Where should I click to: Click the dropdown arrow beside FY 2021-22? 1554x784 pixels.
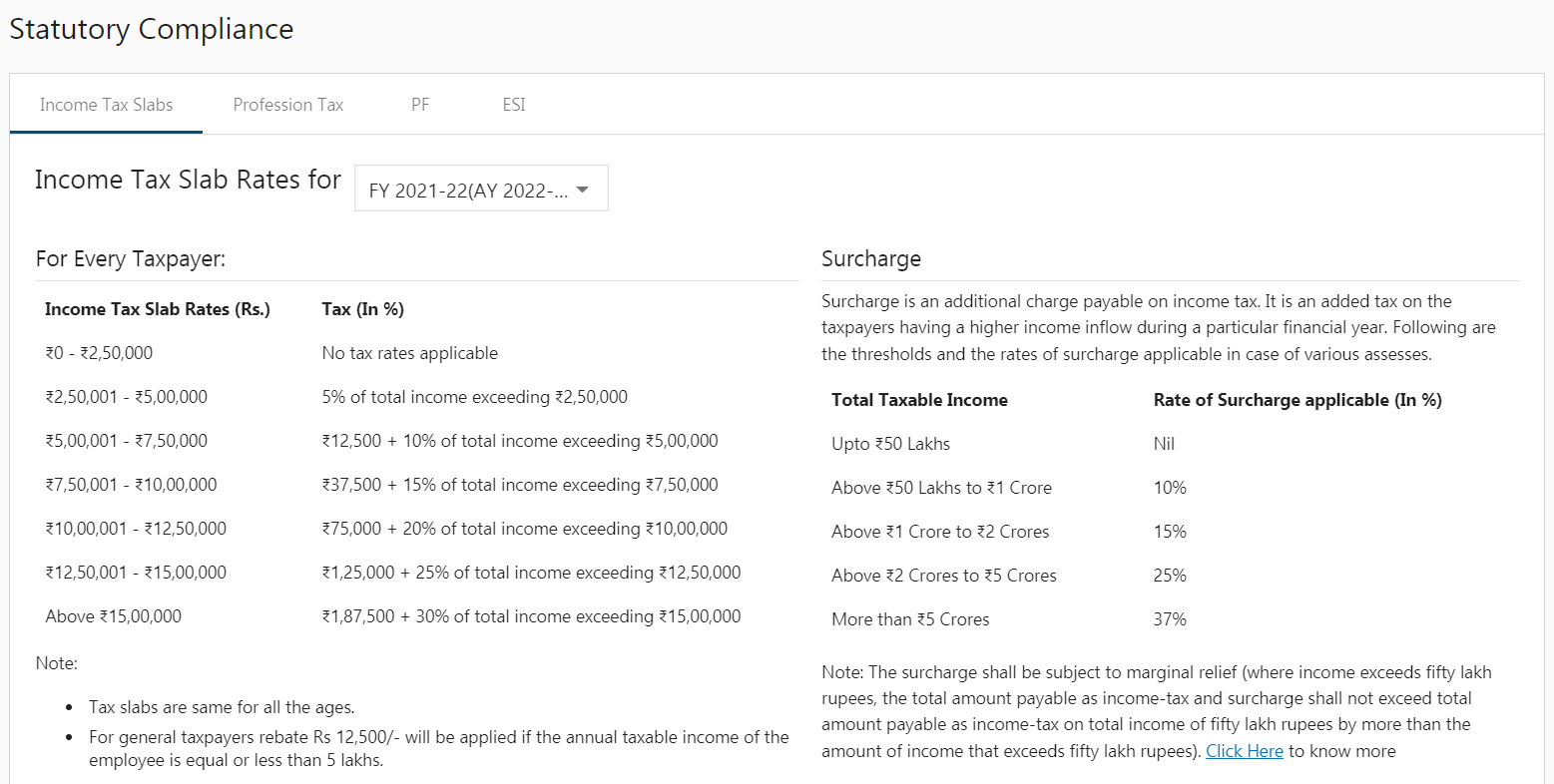[x=583, y=190]
